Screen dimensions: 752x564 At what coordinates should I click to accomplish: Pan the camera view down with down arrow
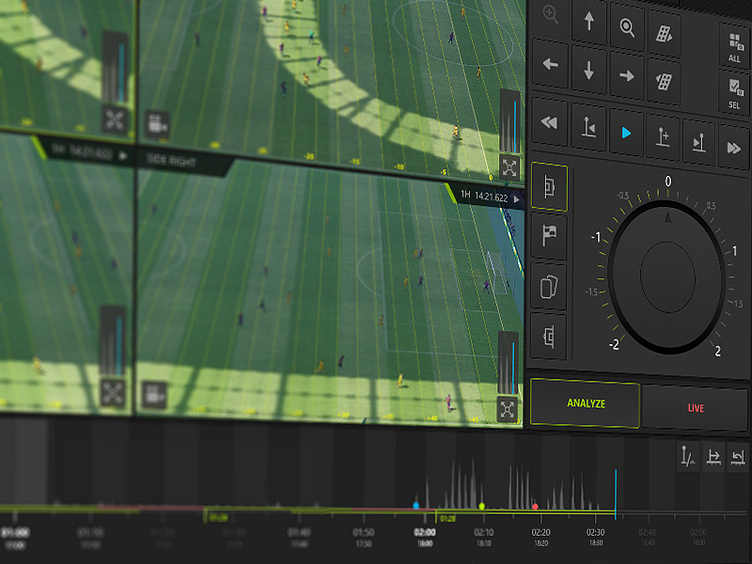point(588,70)
